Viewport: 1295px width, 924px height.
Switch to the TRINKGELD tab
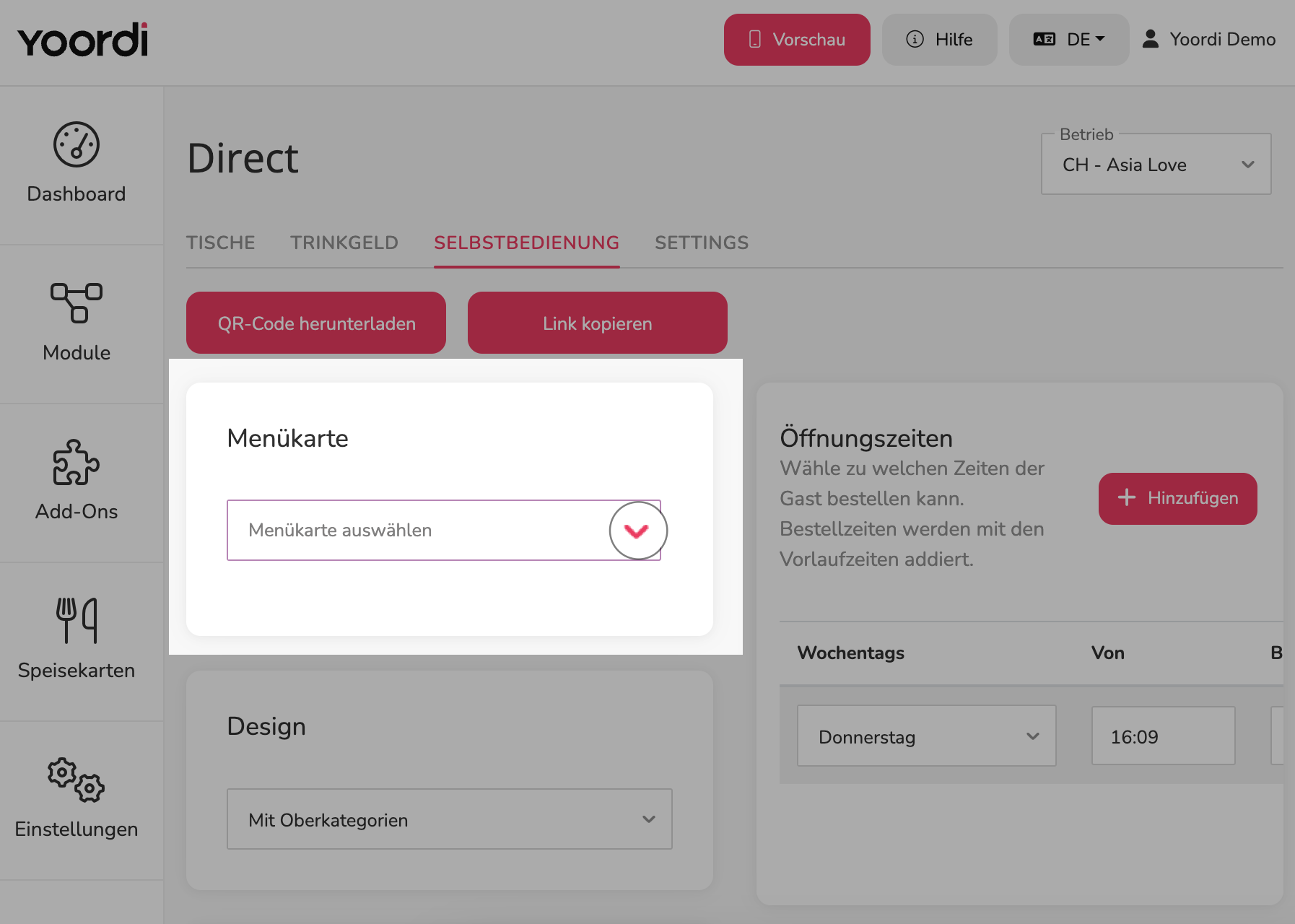[x=344, y=243]
